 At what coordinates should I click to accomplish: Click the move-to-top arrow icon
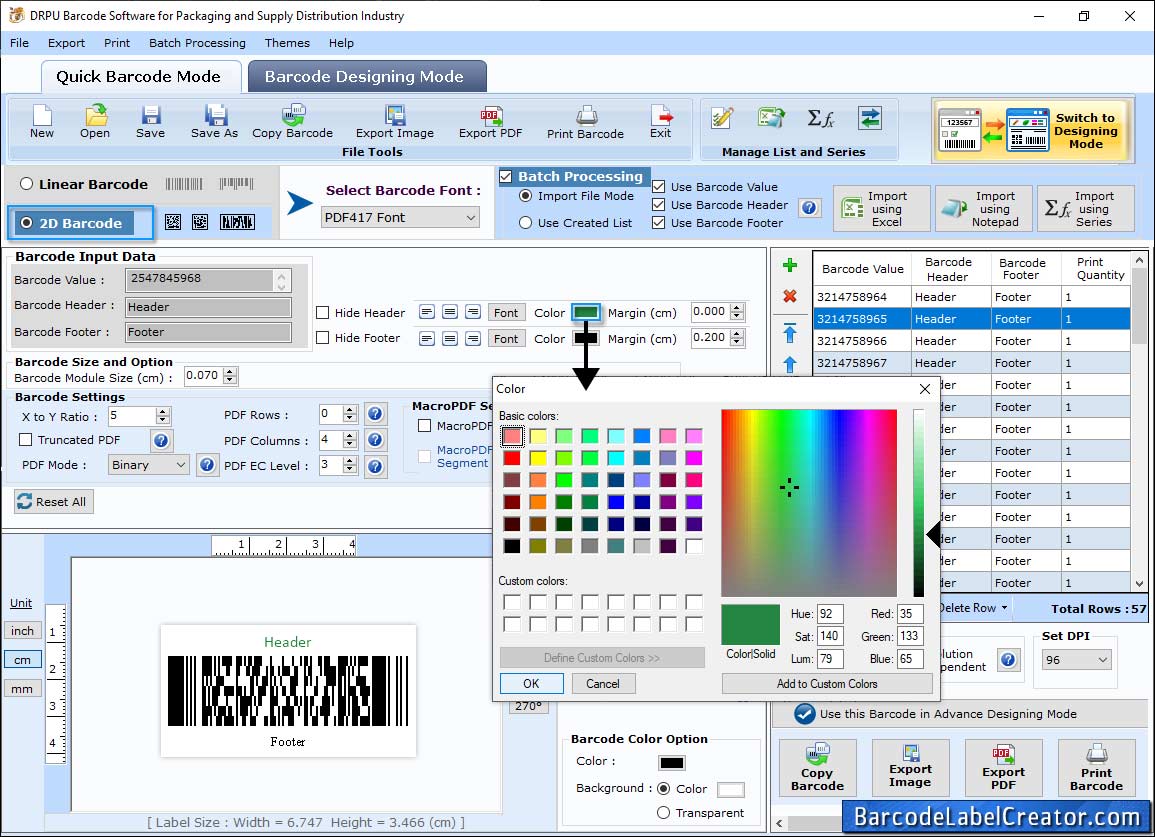pyautogui.click(x=790, y=333)
